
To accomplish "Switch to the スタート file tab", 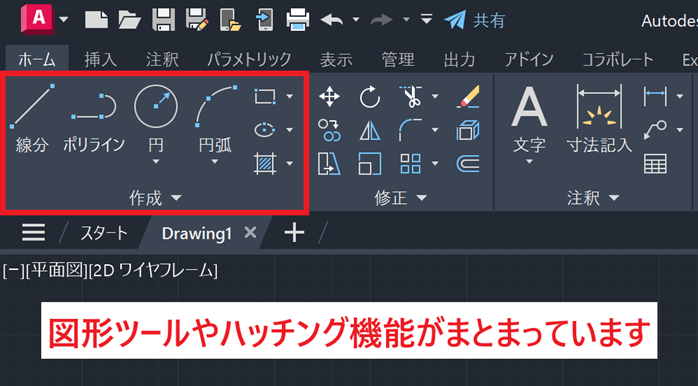I will point(104,233).
